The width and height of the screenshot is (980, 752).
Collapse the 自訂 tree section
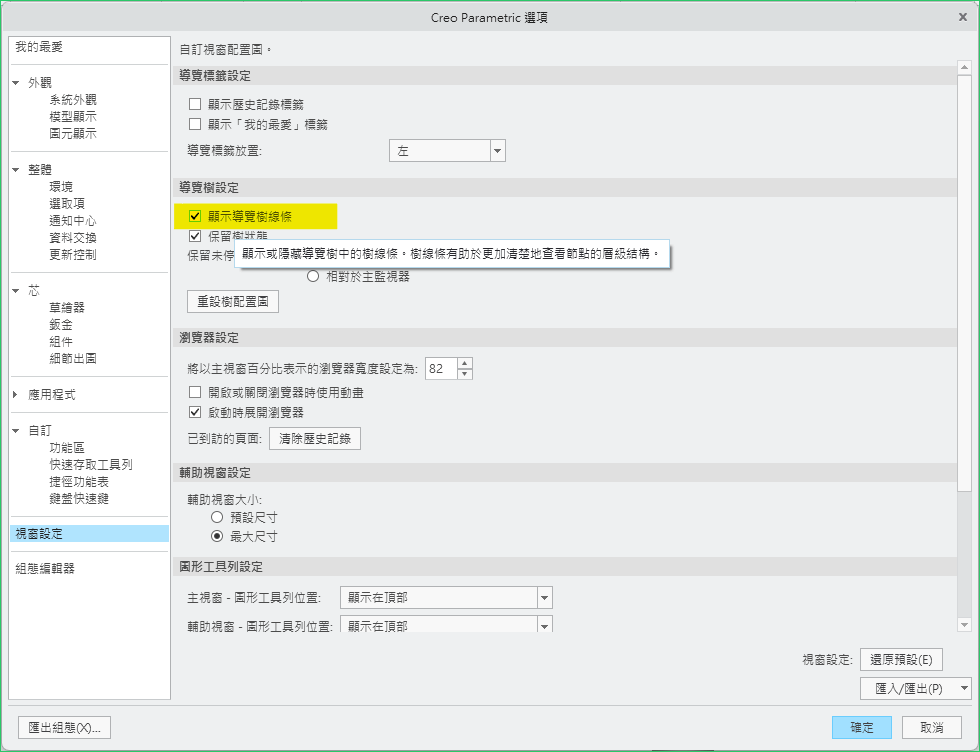point(16,431)
